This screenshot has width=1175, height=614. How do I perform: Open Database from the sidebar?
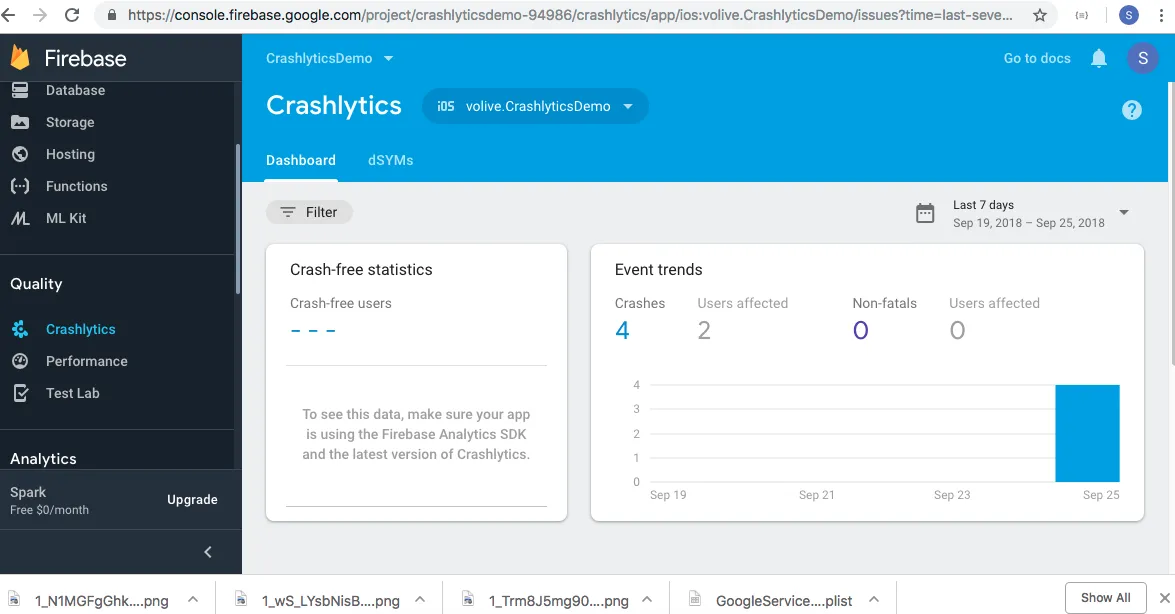[x=75, y=90]
